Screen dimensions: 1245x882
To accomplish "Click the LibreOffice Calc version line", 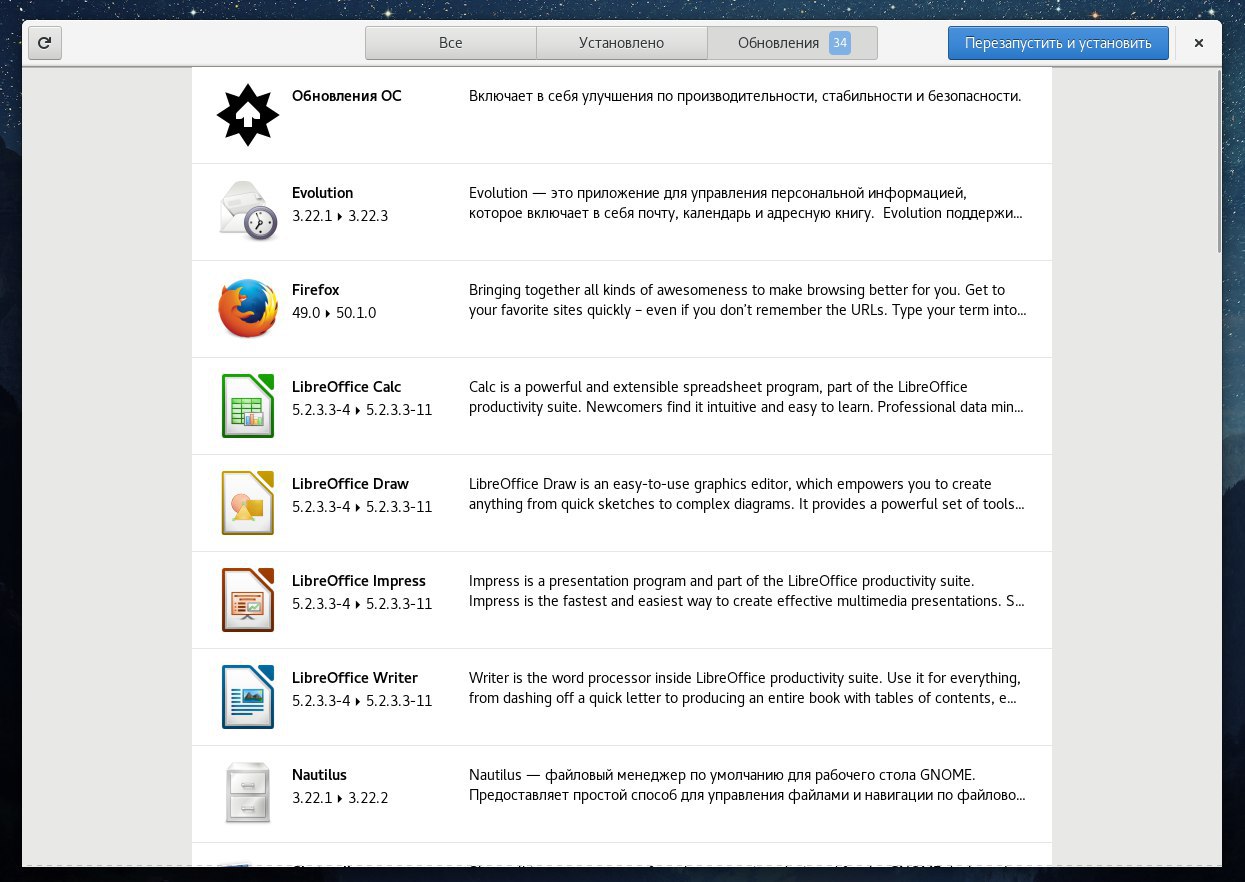I will 362,410.
